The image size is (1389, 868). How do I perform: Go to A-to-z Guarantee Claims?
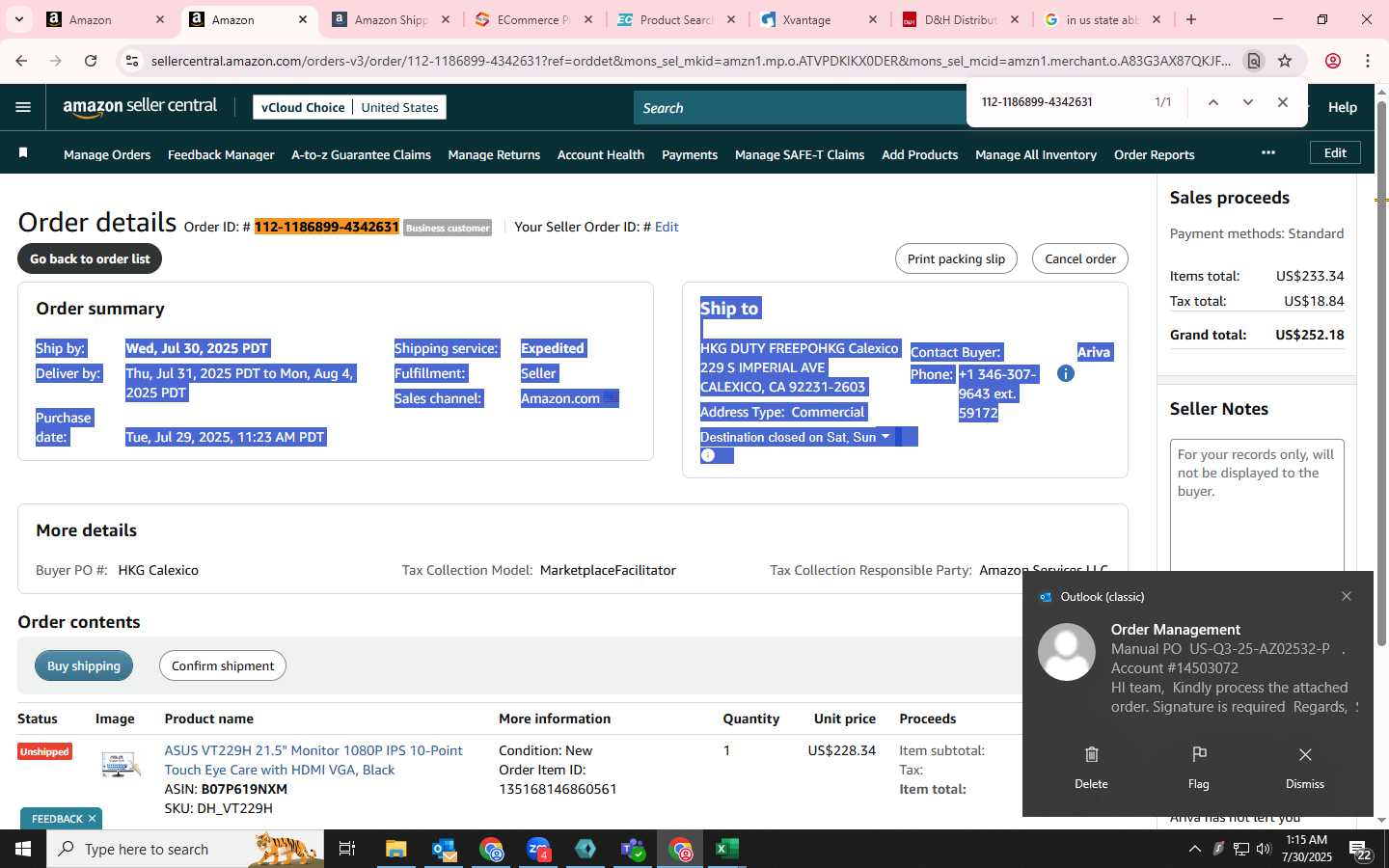pyautogui.click(x=361, y=154)
